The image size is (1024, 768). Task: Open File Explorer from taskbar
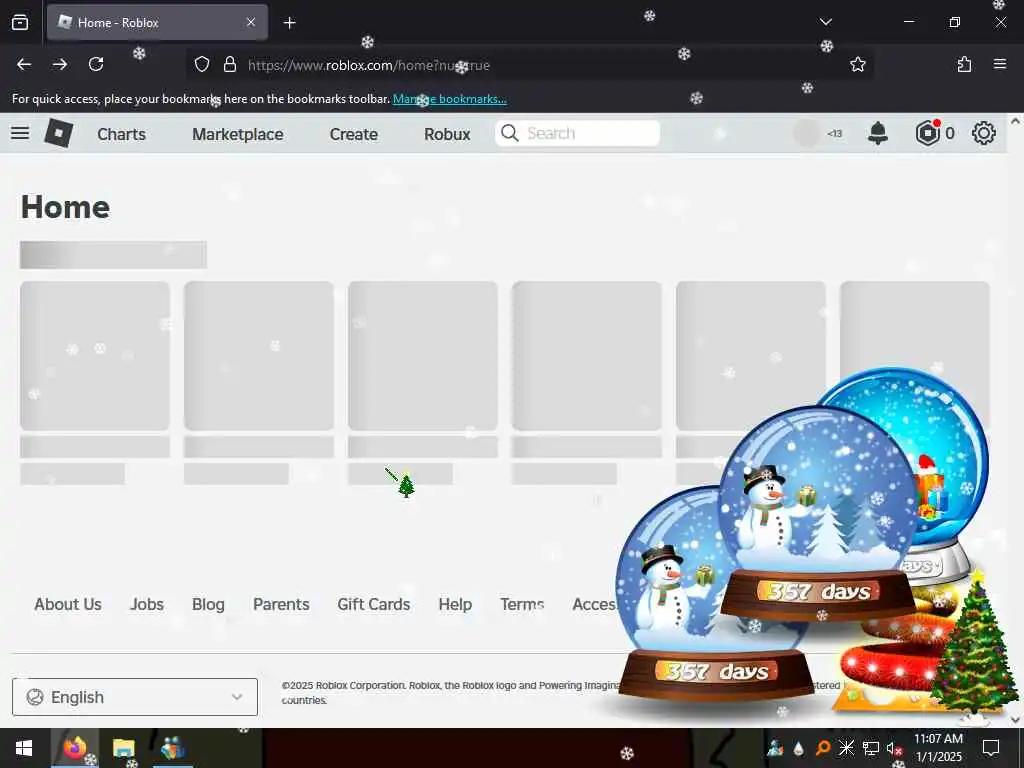click(123, 748)
